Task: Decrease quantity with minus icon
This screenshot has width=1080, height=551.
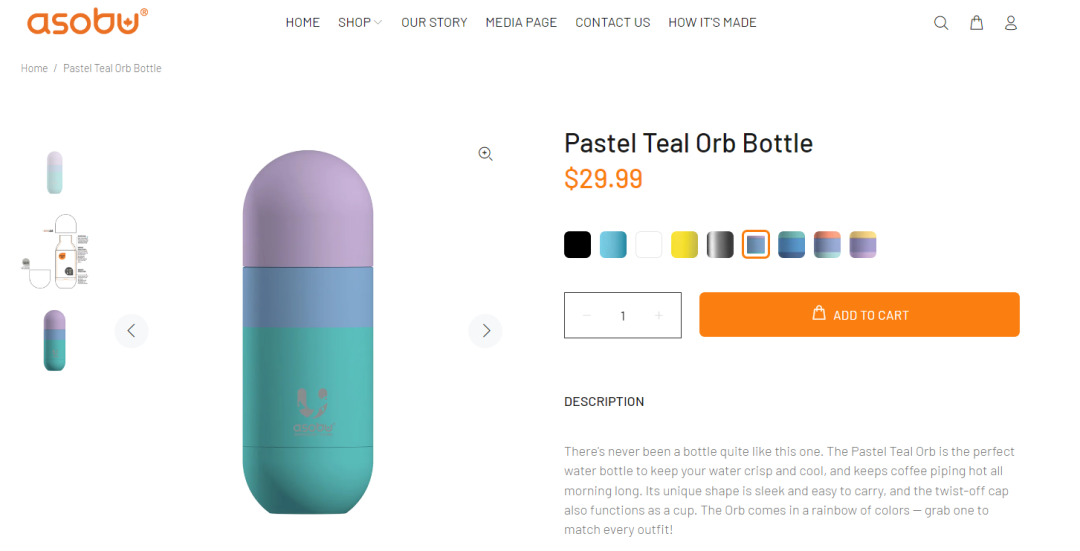Action: (x=587, y=316)
